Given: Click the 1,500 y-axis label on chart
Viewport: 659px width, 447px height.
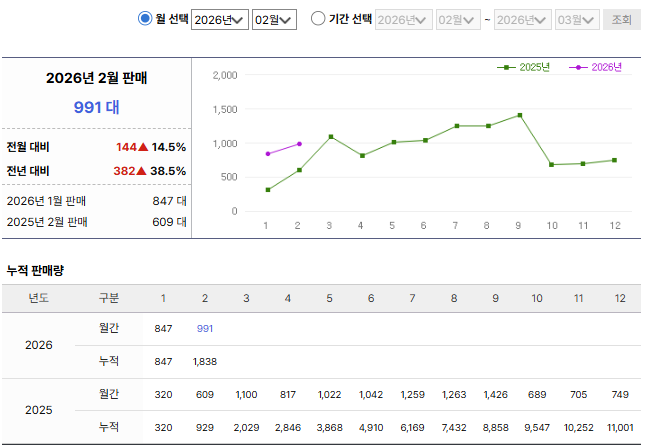Looking at the screenshot, I should 225,110.
